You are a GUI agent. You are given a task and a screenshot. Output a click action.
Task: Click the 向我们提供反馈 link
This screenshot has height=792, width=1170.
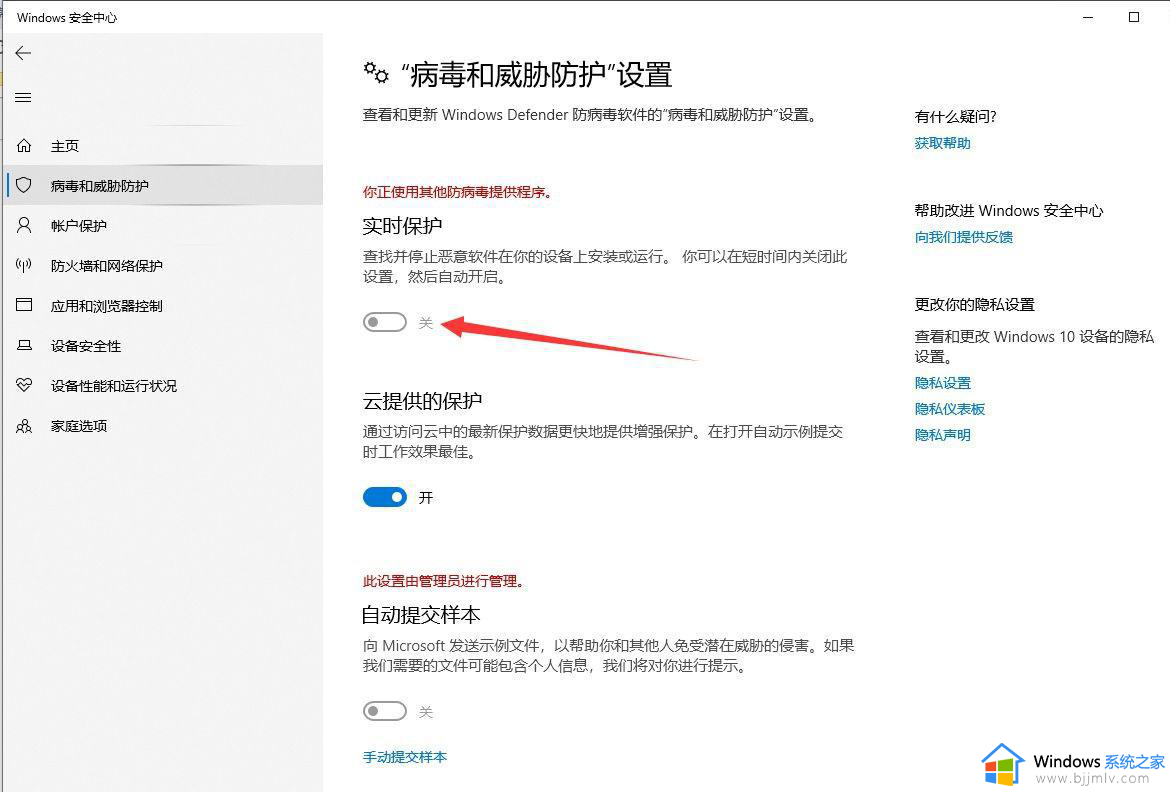[964, 237]
